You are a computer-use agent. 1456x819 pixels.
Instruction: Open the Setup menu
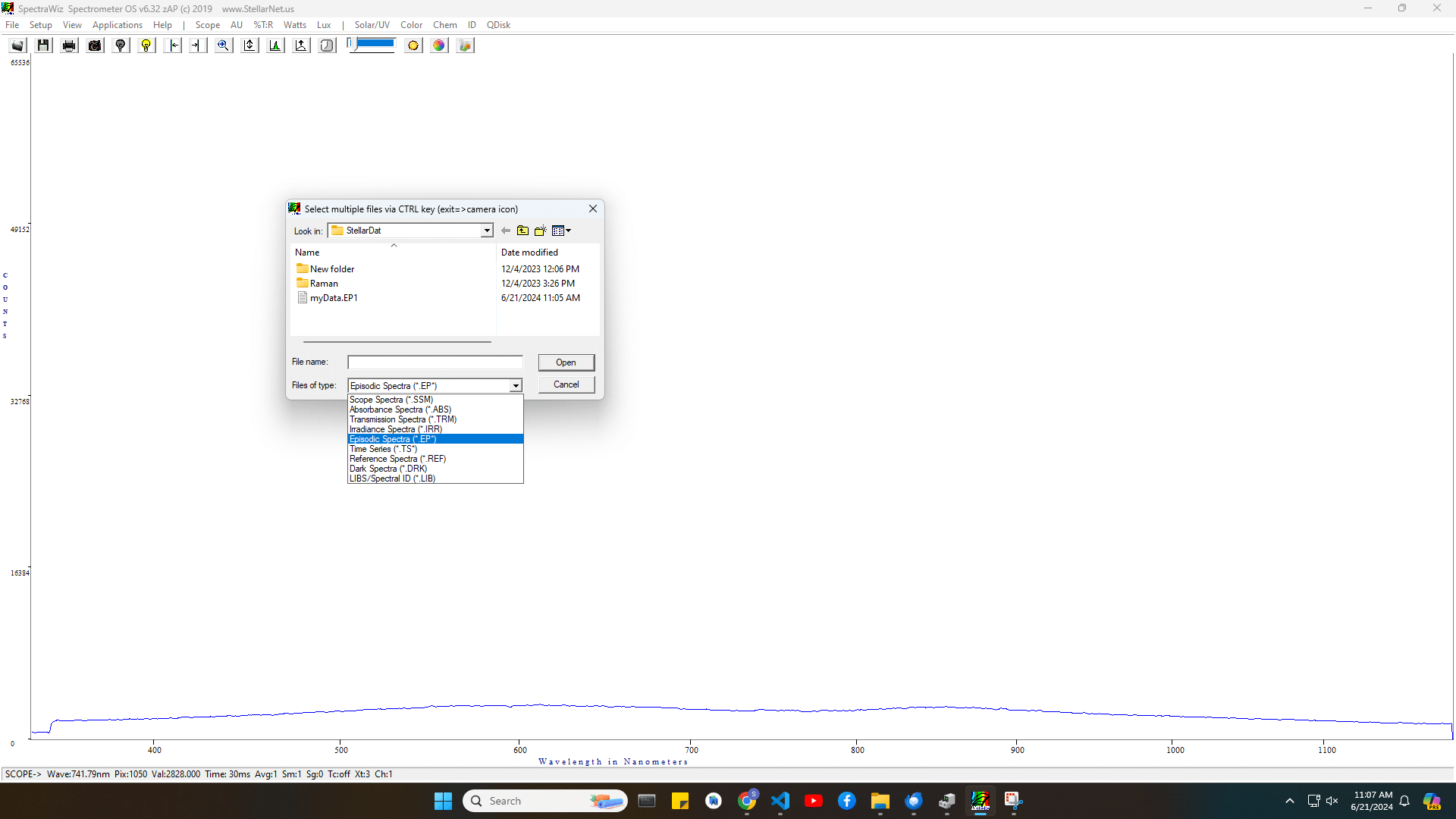point(41,25)
